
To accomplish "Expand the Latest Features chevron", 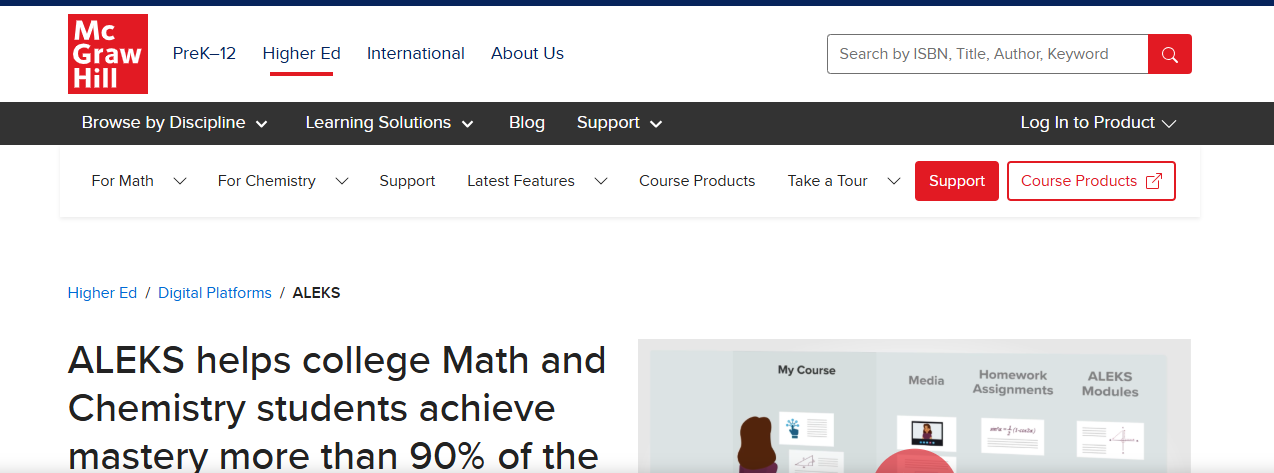I will coord(601,181).
